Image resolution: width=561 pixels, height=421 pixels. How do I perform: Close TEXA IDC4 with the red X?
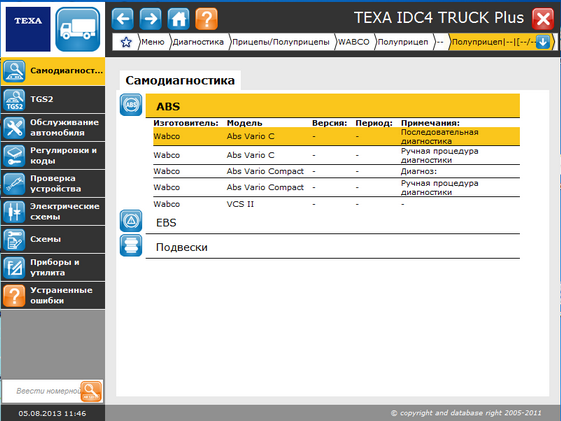point(543,19)
